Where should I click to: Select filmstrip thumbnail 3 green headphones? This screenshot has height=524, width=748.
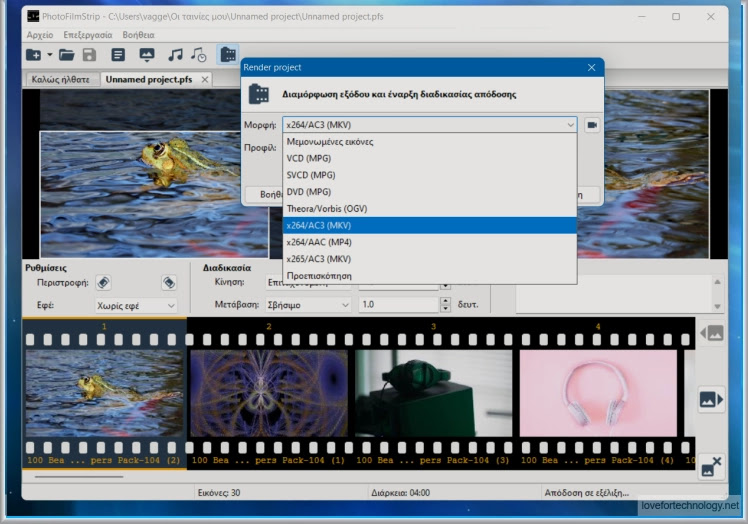point(434,393)
